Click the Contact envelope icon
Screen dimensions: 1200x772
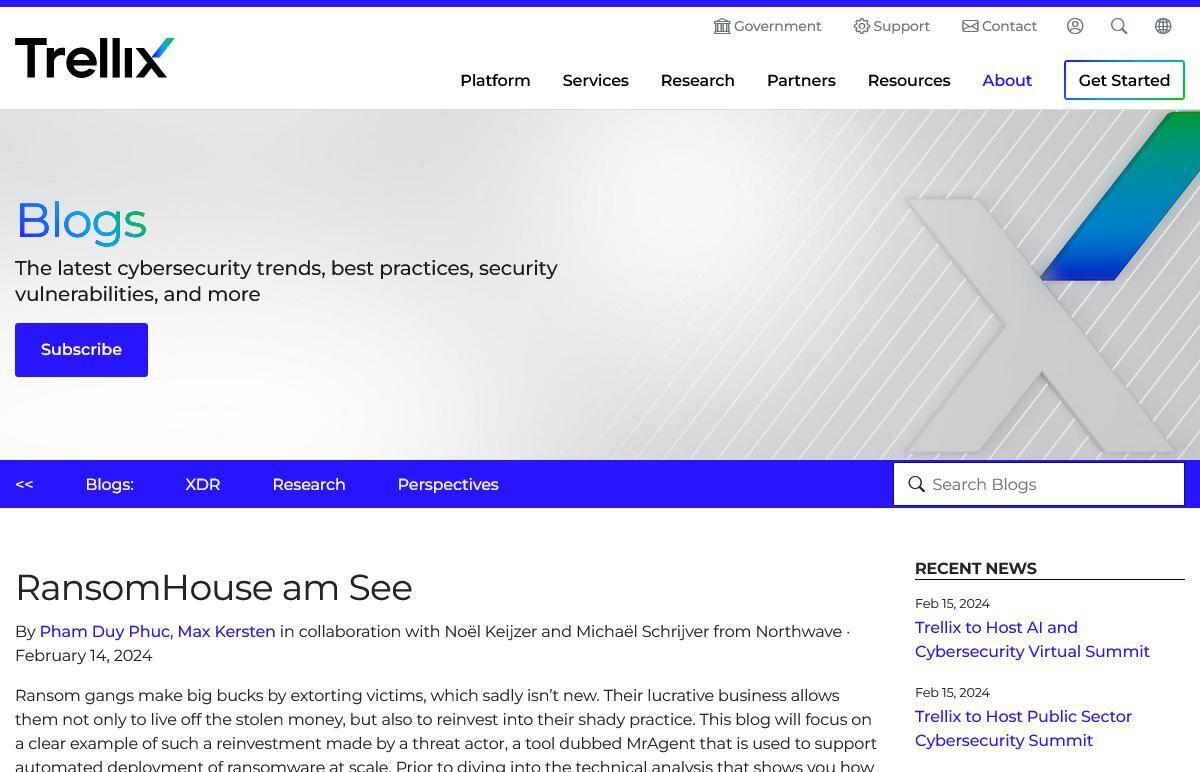click(970, 26)
